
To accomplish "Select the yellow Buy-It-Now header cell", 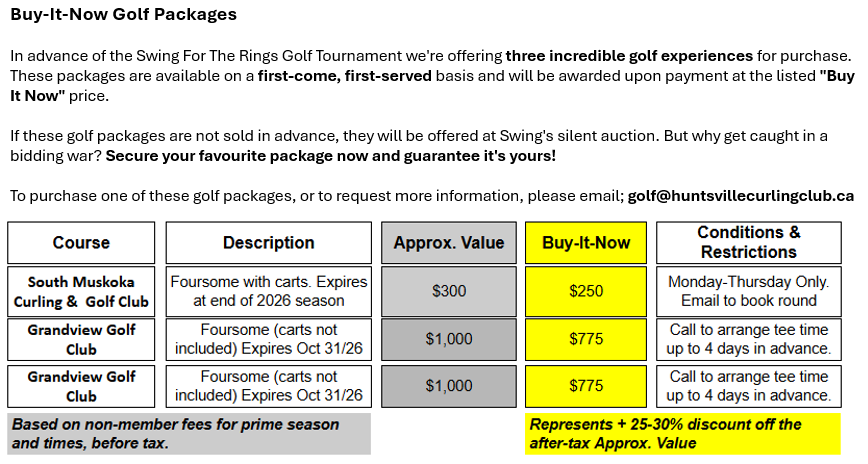I will [x=586, y=243].
